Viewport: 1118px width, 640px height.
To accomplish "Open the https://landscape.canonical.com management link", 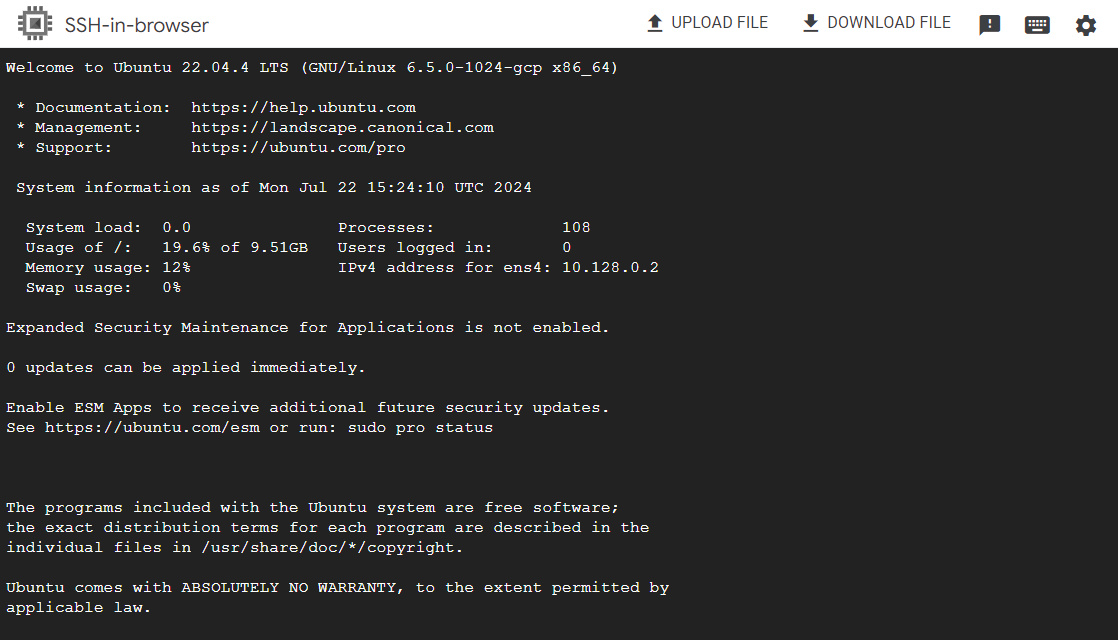I will pyautogui.click(x=342, y=127).
